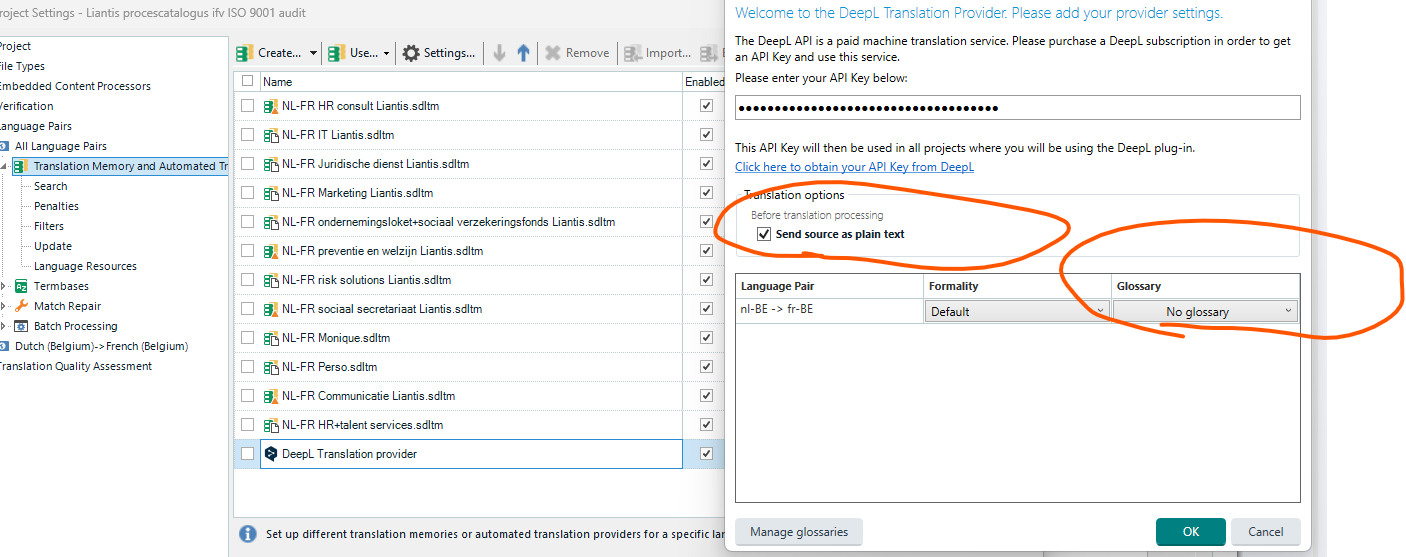Image resolution: width=1406 pixels, height=557 pixels.
Task: Tick the select-all checkbox in Name header
Action: tap(247, 82)
